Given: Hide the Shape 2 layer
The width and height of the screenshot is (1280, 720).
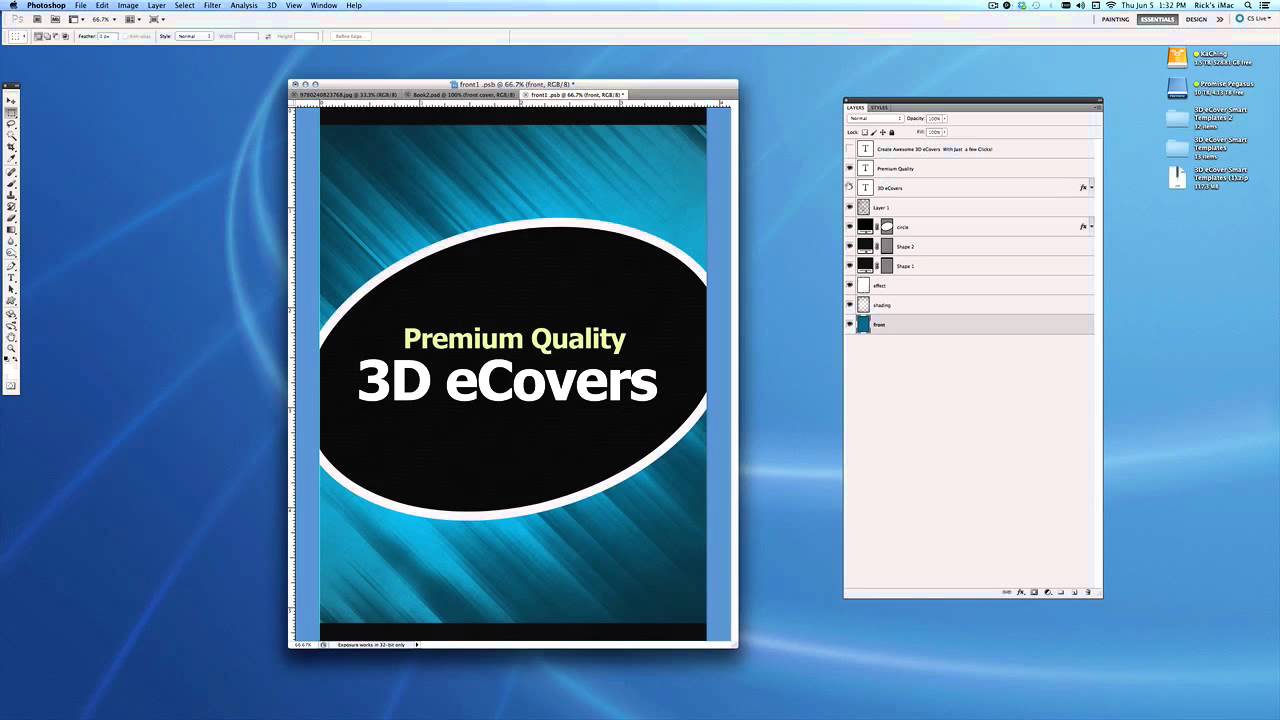Looking at the screenshot, I should coord(850,246).
